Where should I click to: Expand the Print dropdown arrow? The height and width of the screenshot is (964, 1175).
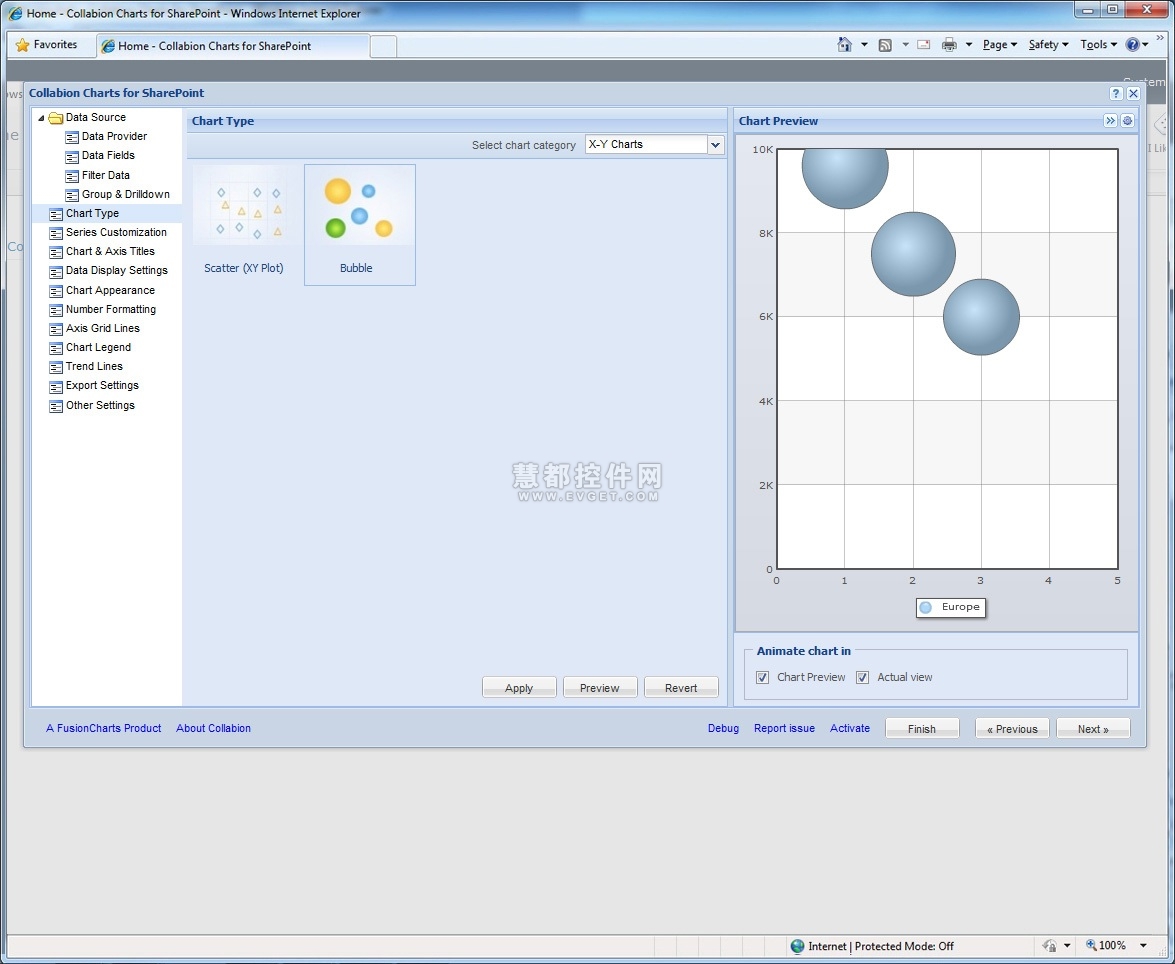968,45
